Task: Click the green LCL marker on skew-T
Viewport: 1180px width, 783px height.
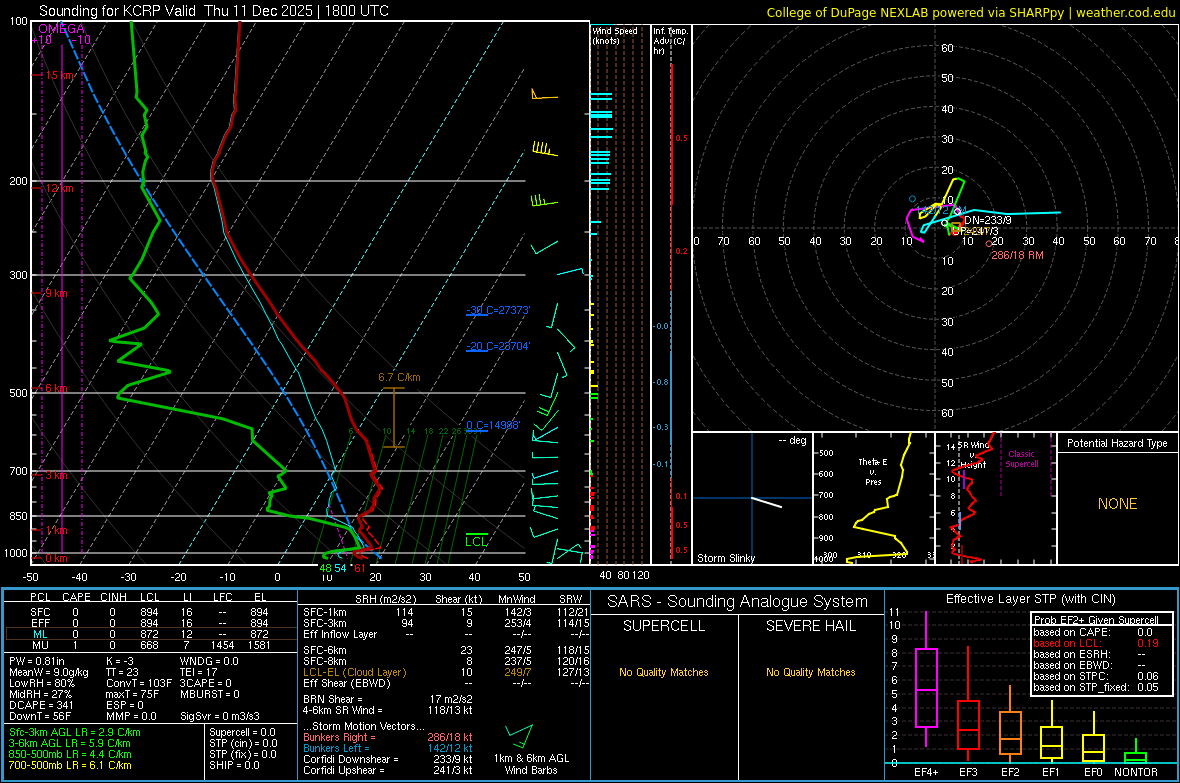Action: coord(476,541)
